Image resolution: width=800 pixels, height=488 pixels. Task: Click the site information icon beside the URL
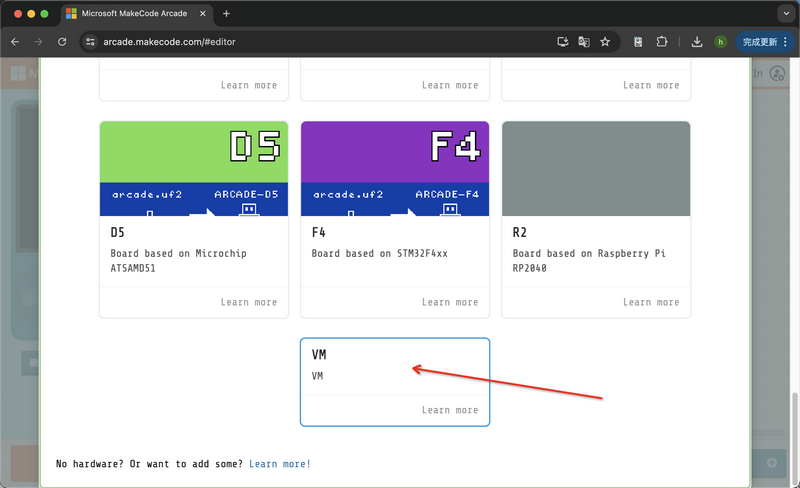coord(90,42)
